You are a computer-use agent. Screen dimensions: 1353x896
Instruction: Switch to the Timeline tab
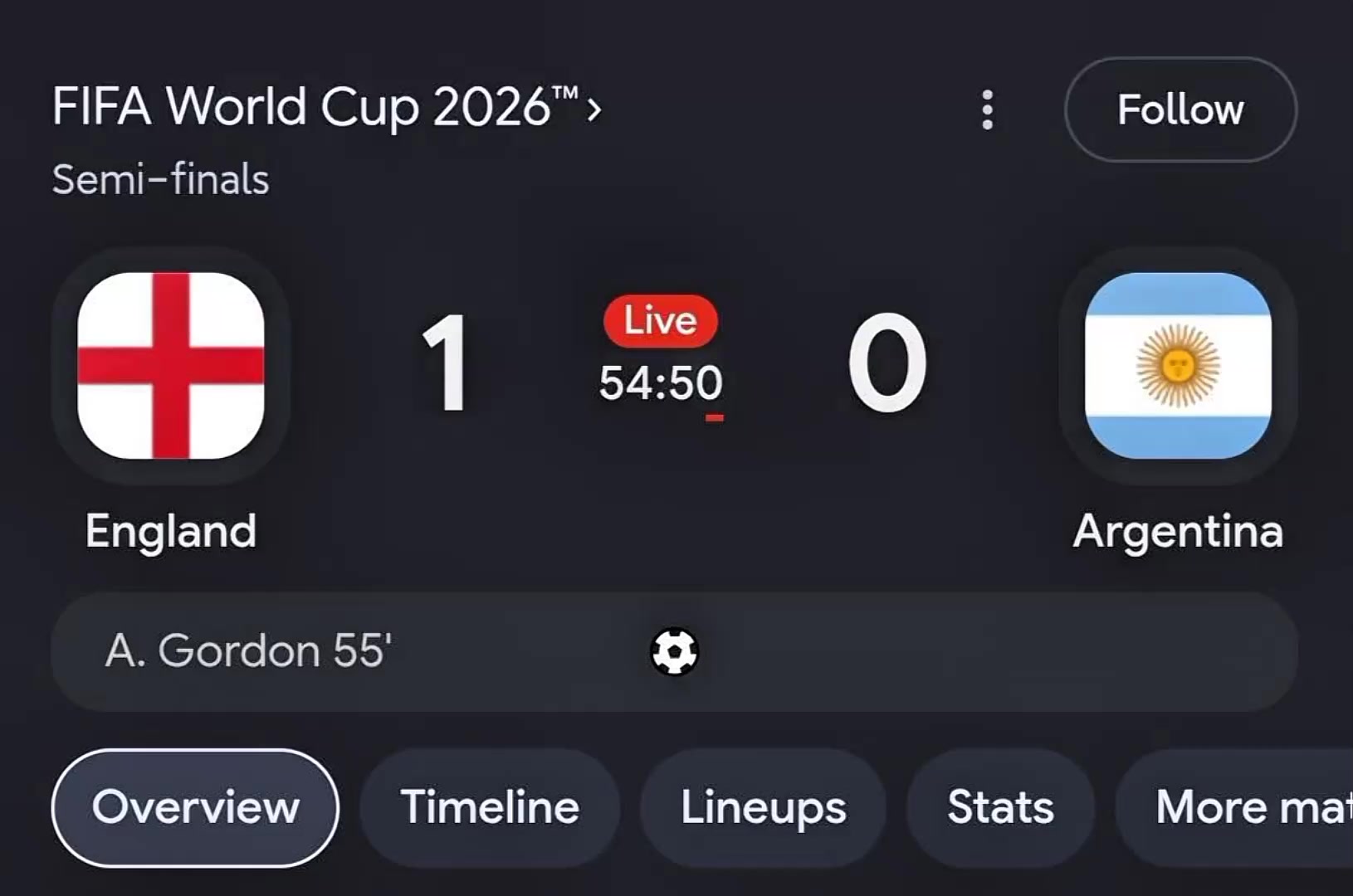[x=490, y=808]
